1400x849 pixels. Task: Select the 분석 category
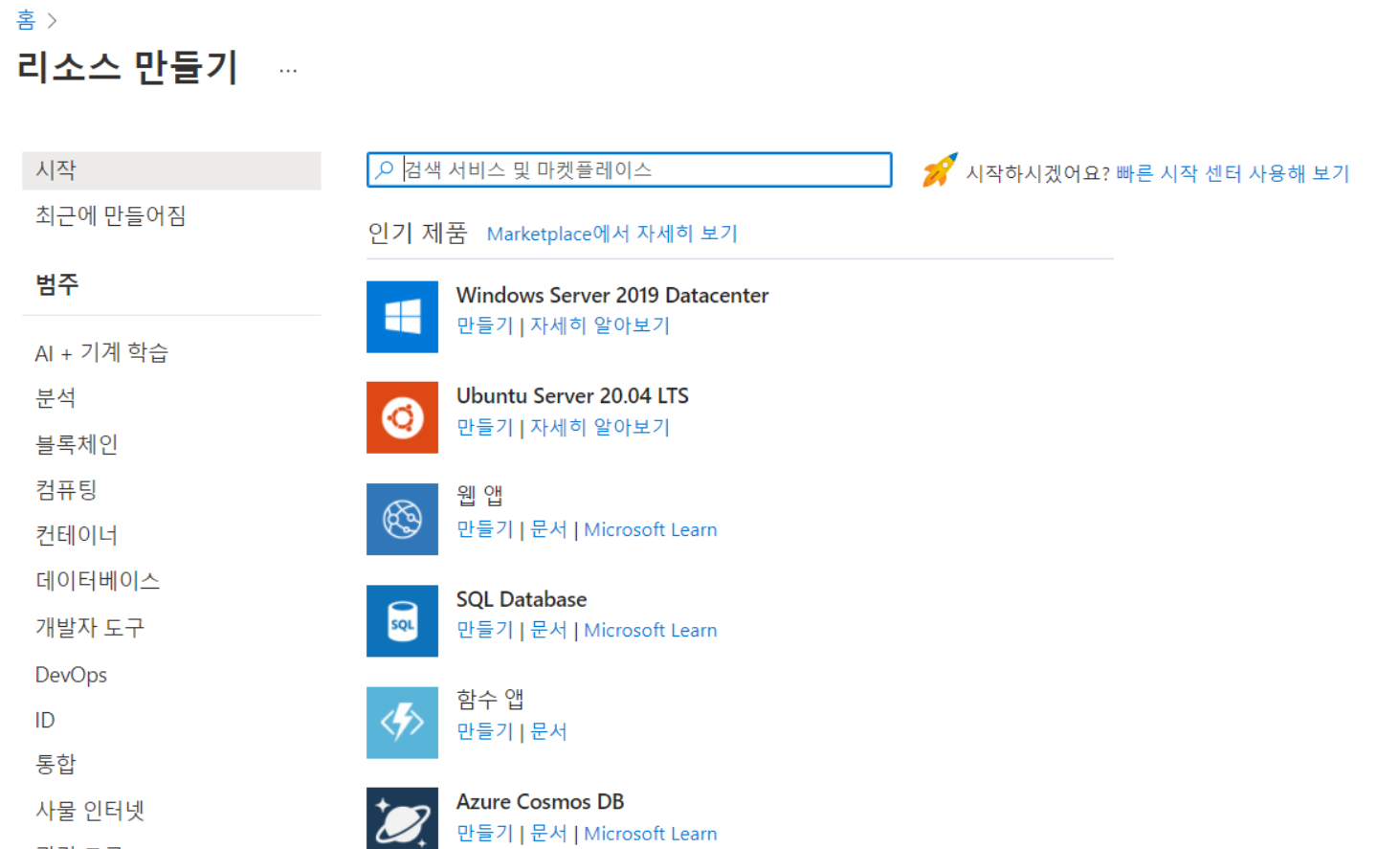click(56, 398)
